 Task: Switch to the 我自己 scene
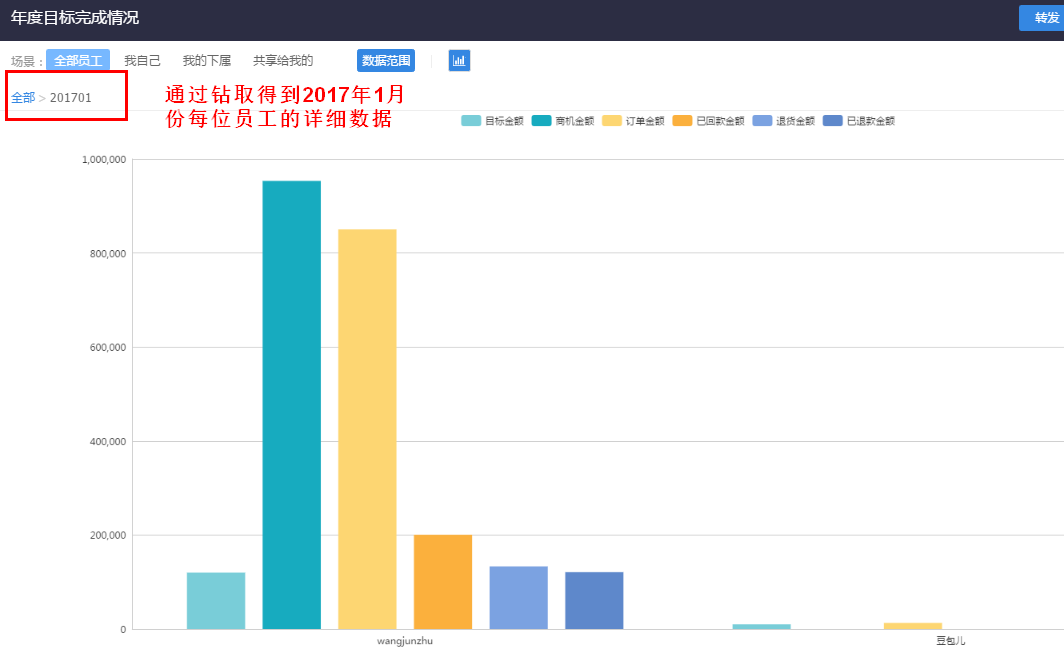coord(142,61)
